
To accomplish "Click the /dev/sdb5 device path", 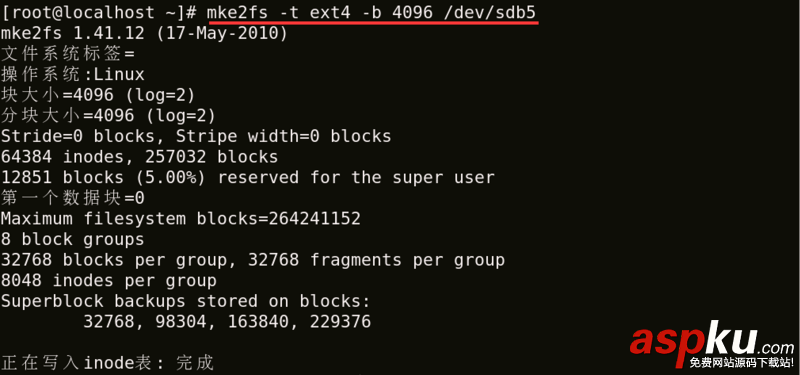I will [490, 13].
